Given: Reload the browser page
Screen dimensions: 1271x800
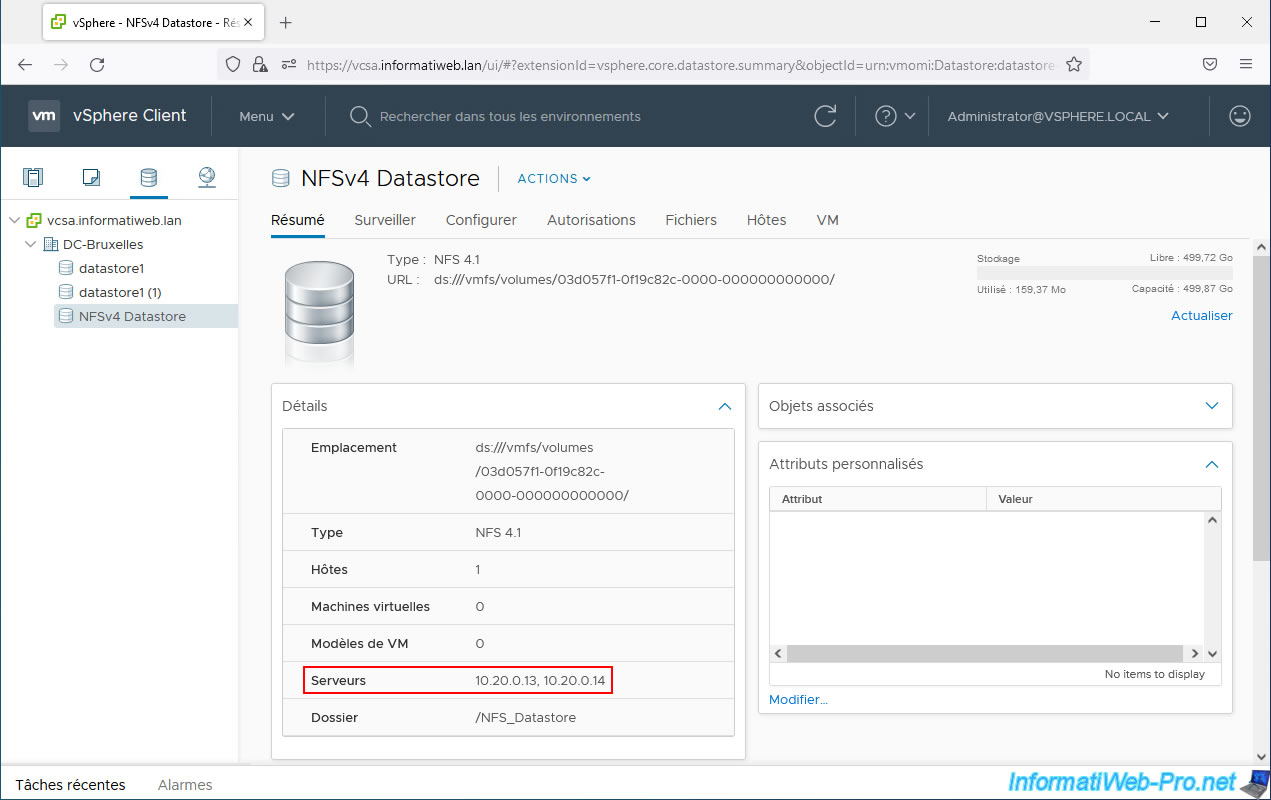Looking at the screenshot, I should pyautogui.click(x=97, y=64).
